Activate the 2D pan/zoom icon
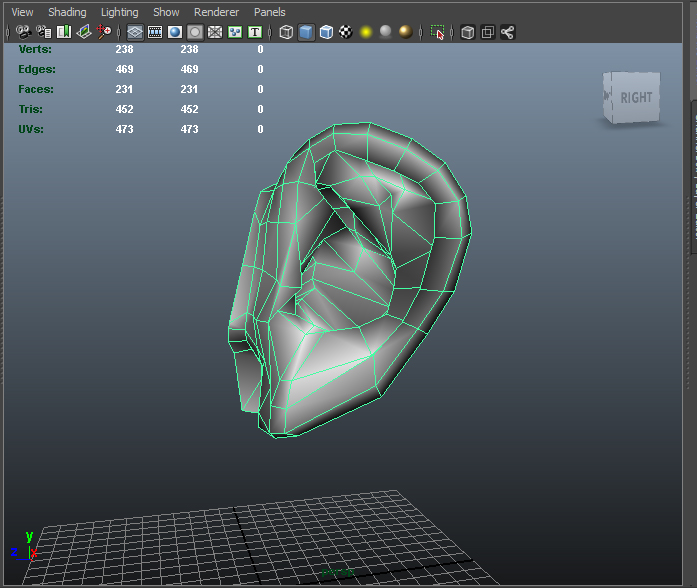Image resolution: width=697 pixels, height=588 pixels. [104, 32]
